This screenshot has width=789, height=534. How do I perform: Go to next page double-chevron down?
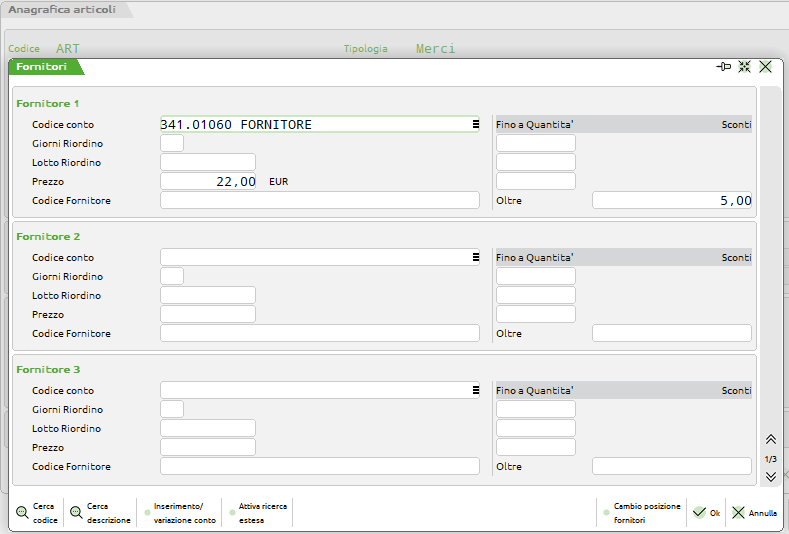770,477
